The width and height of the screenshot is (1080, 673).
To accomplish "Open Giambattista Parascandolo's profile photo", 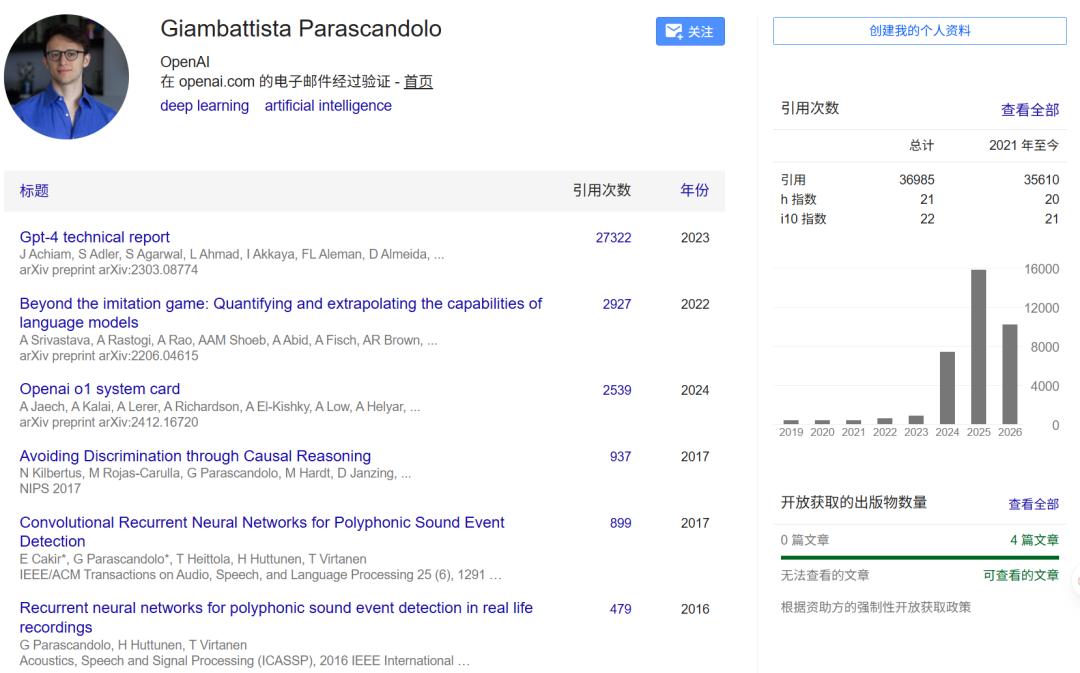I will point(66,76).
